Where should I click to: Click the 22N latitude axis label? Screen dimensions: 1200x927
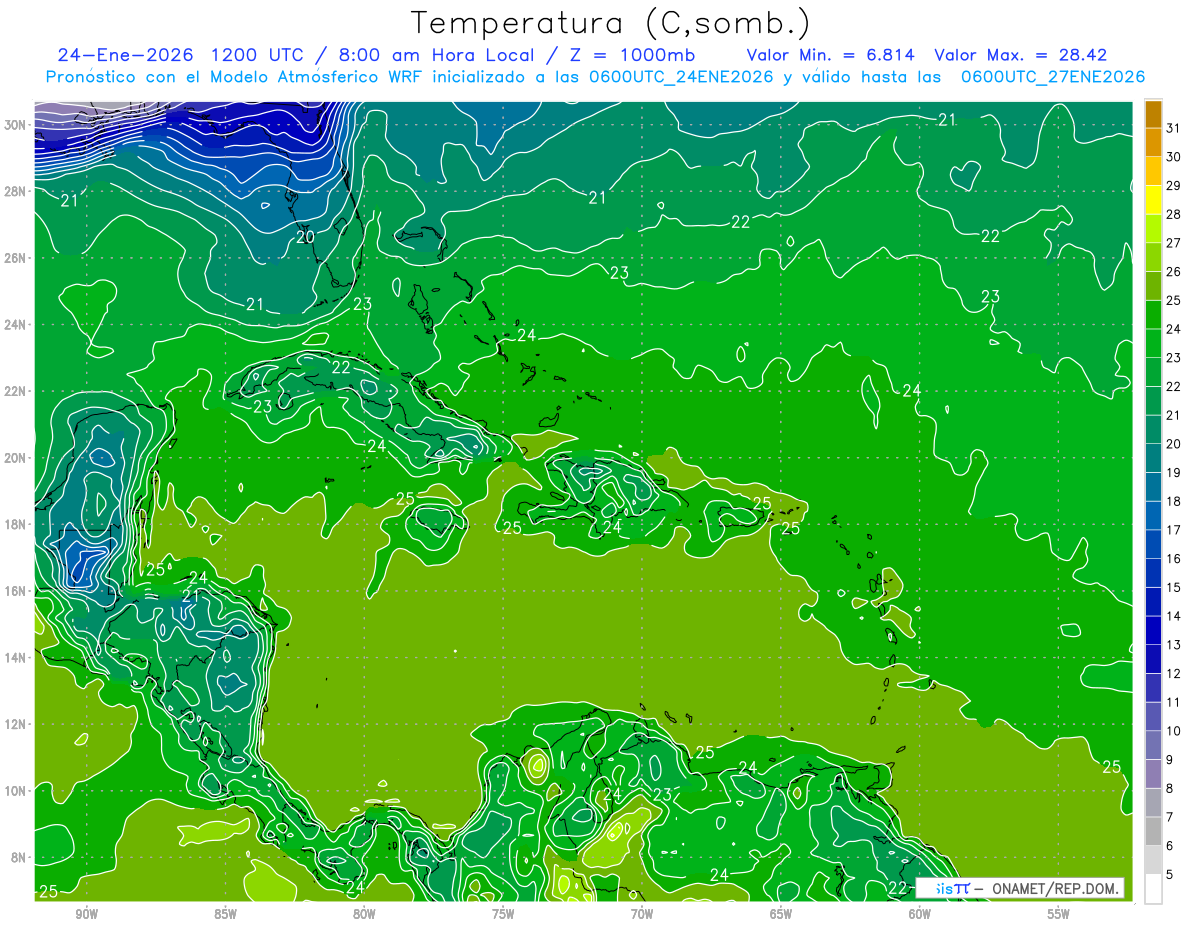pyautogui.click(x=17, y=391)
